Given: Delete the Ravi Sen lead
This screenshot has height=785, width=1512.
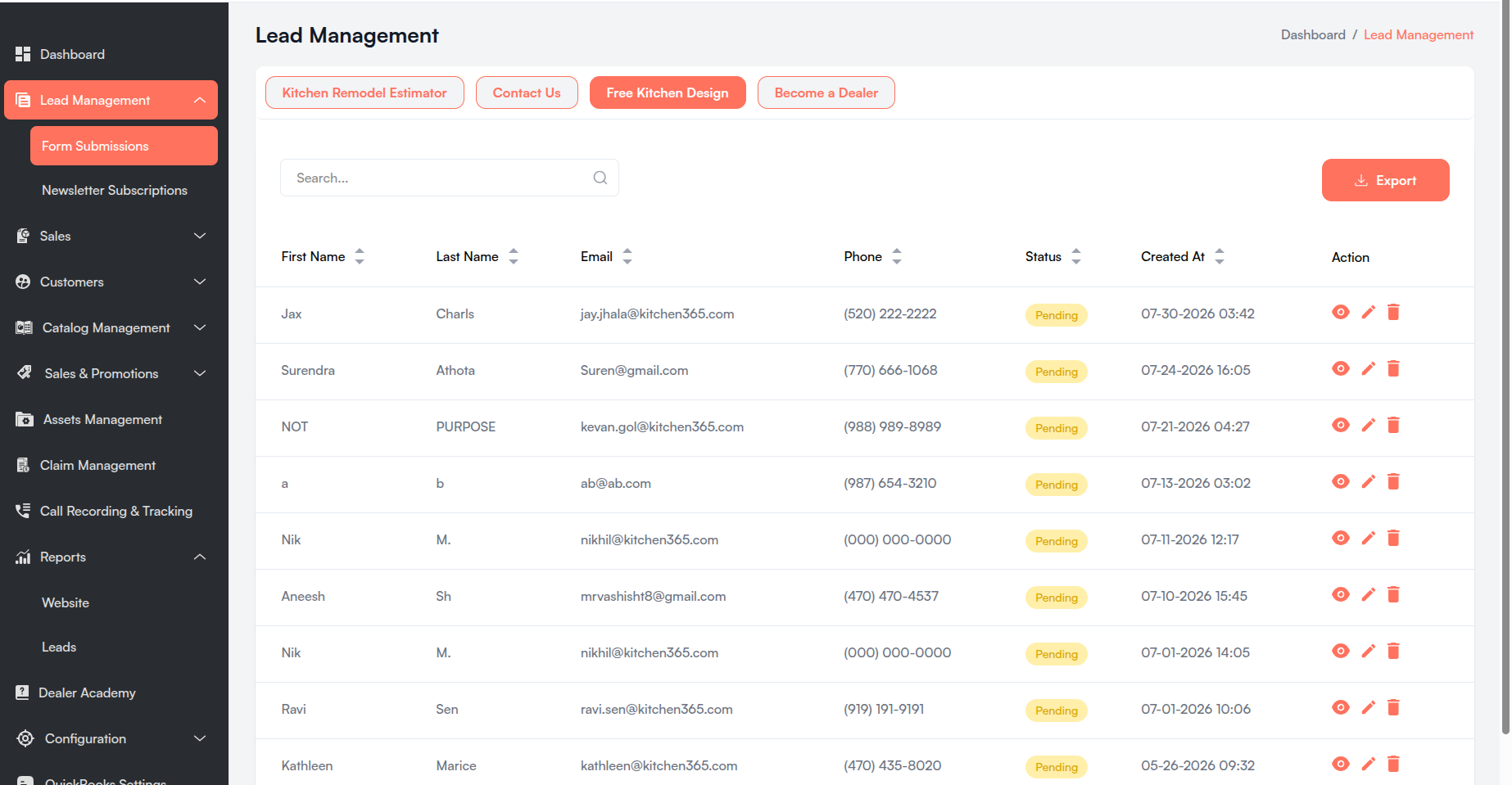Looking at the screenshot, I should tap(1393, 707).
